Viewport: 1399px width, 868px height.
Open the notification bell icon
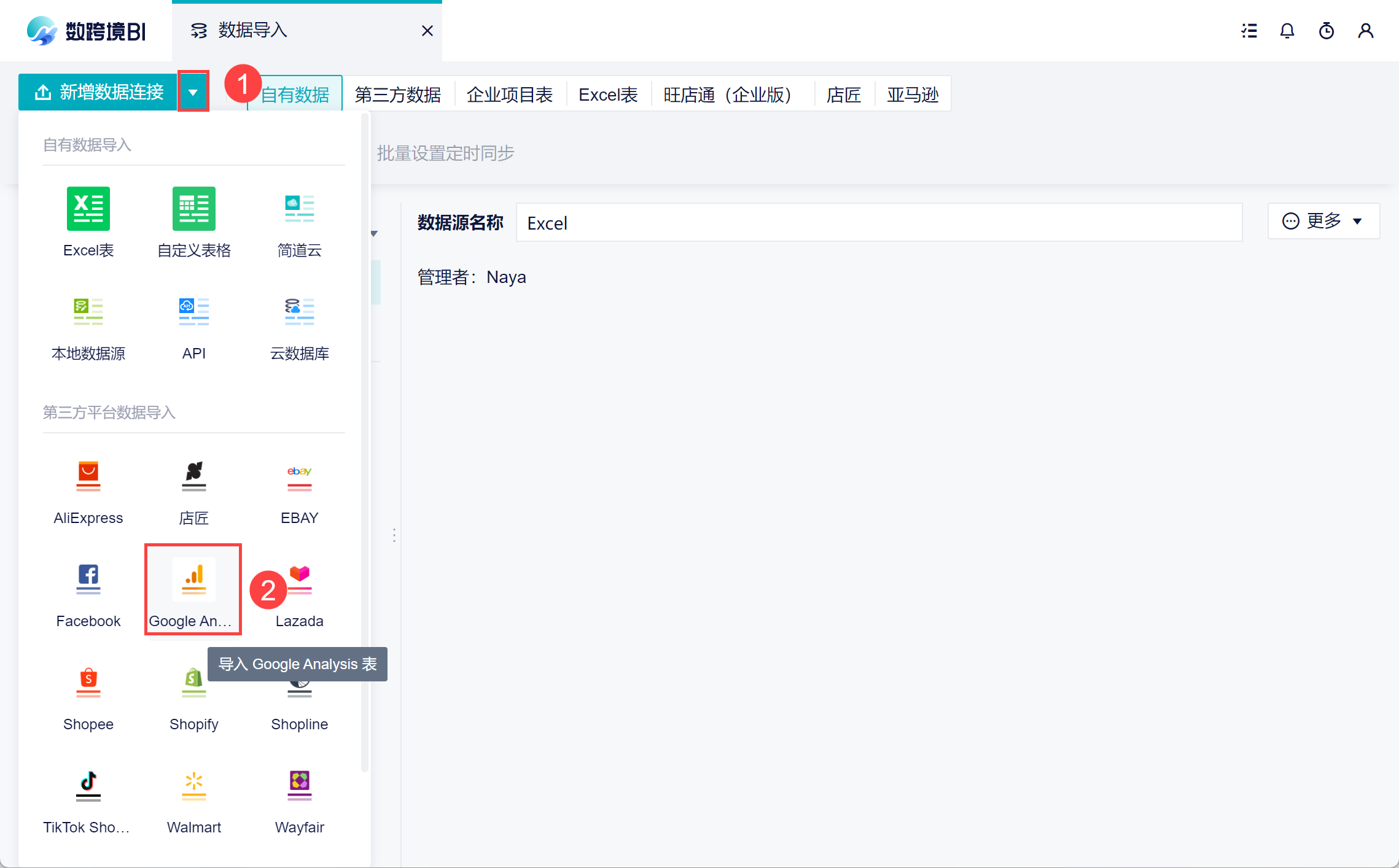pyautogui.click(x=1287, y=31)
